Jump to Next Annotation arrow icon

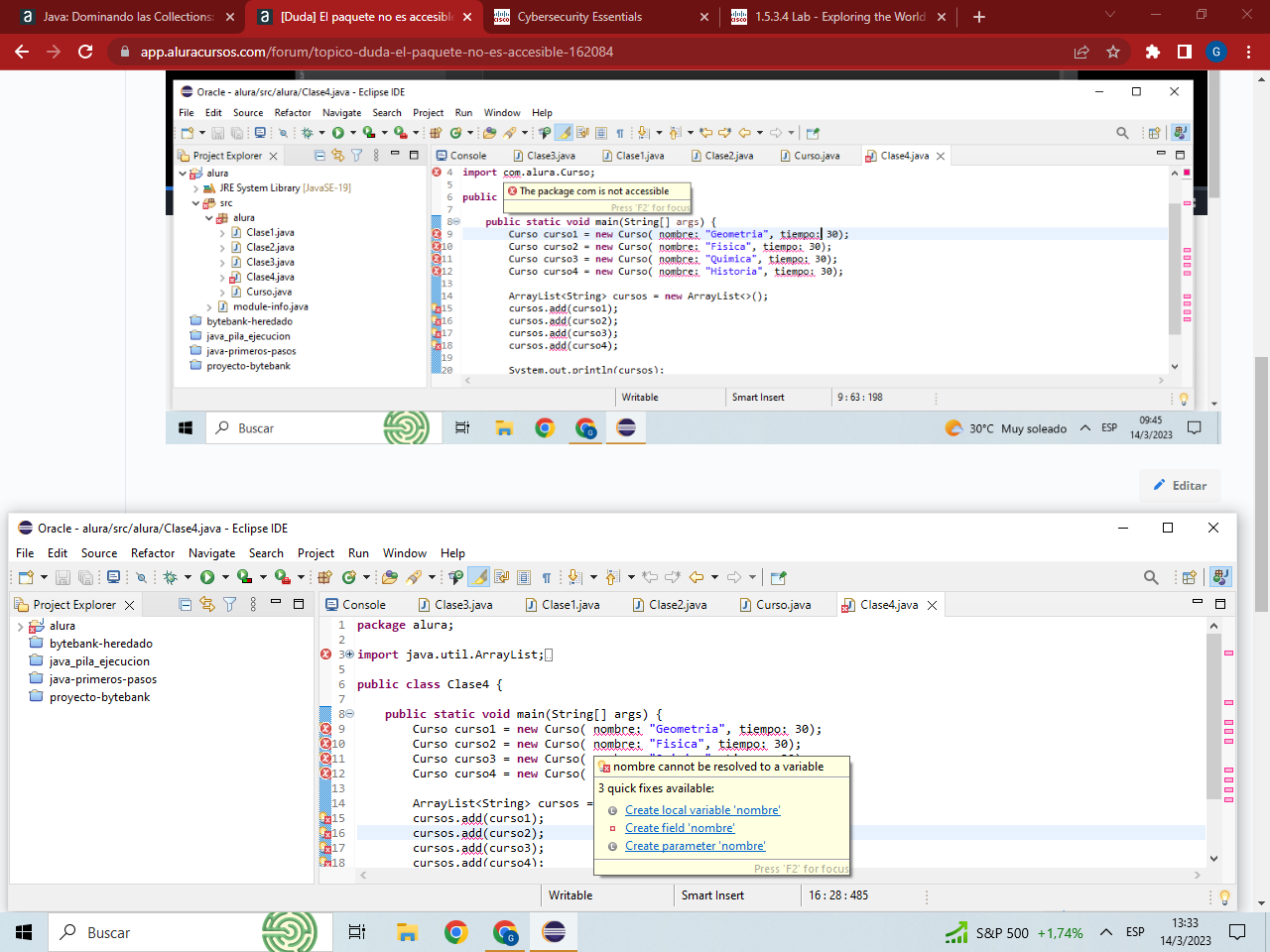[x=574, y=577]
